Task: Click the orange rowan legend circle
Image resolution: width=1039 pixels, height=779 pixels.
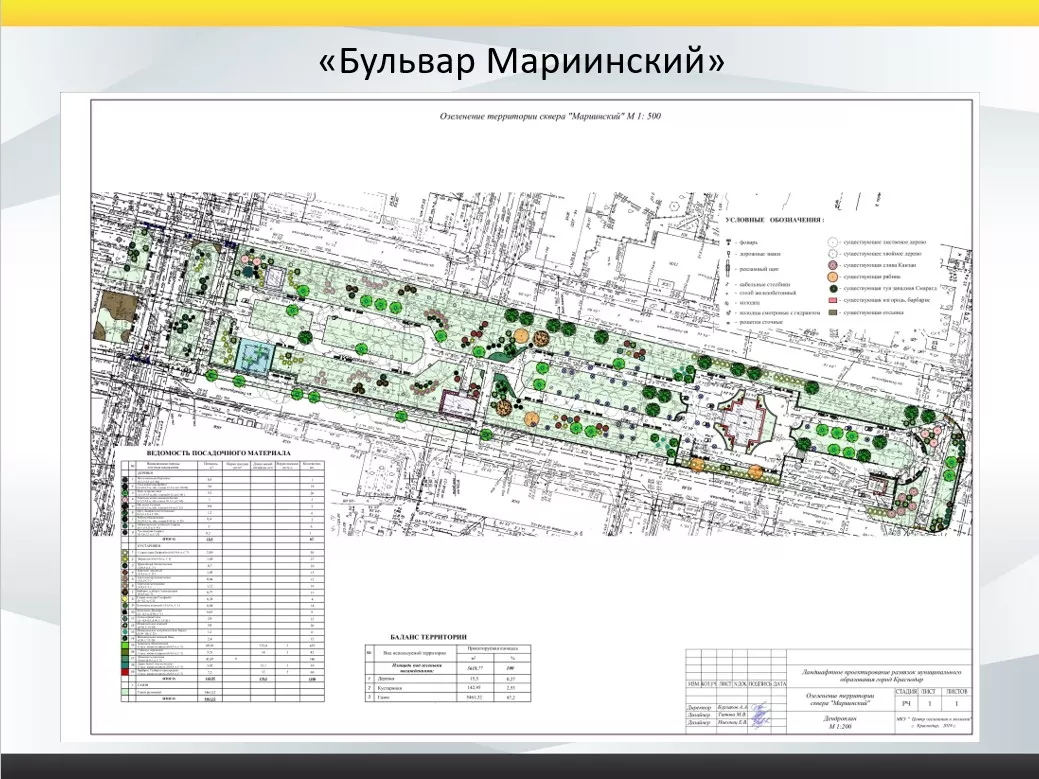Action: coord(831,277)
